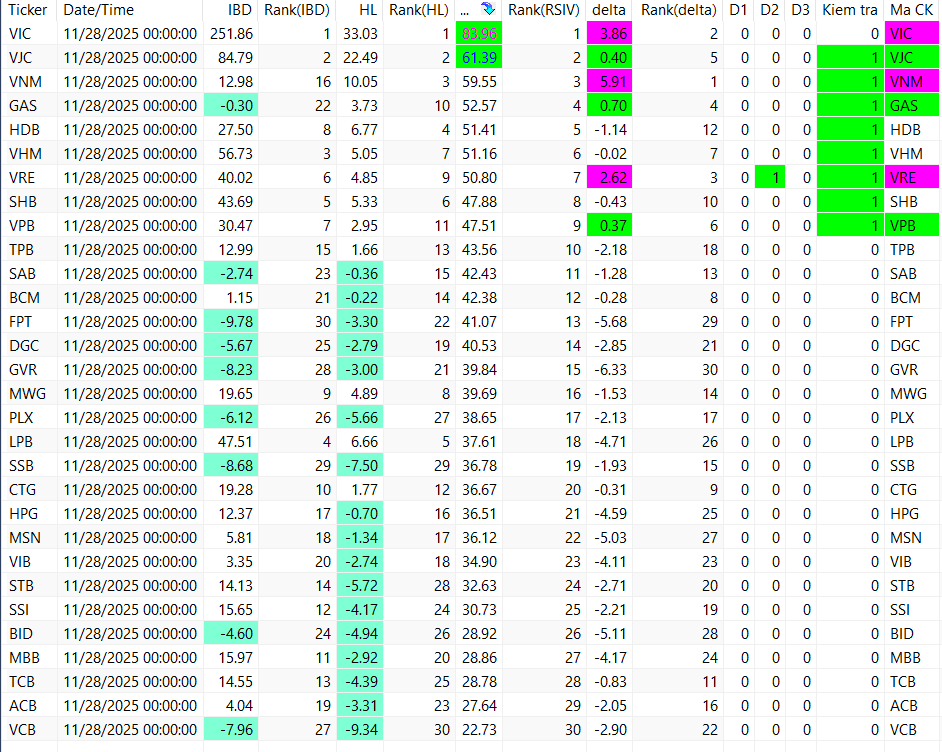Click the Ma CK column header
Viewport: 942px width, 752px height.
pos(911,10)
